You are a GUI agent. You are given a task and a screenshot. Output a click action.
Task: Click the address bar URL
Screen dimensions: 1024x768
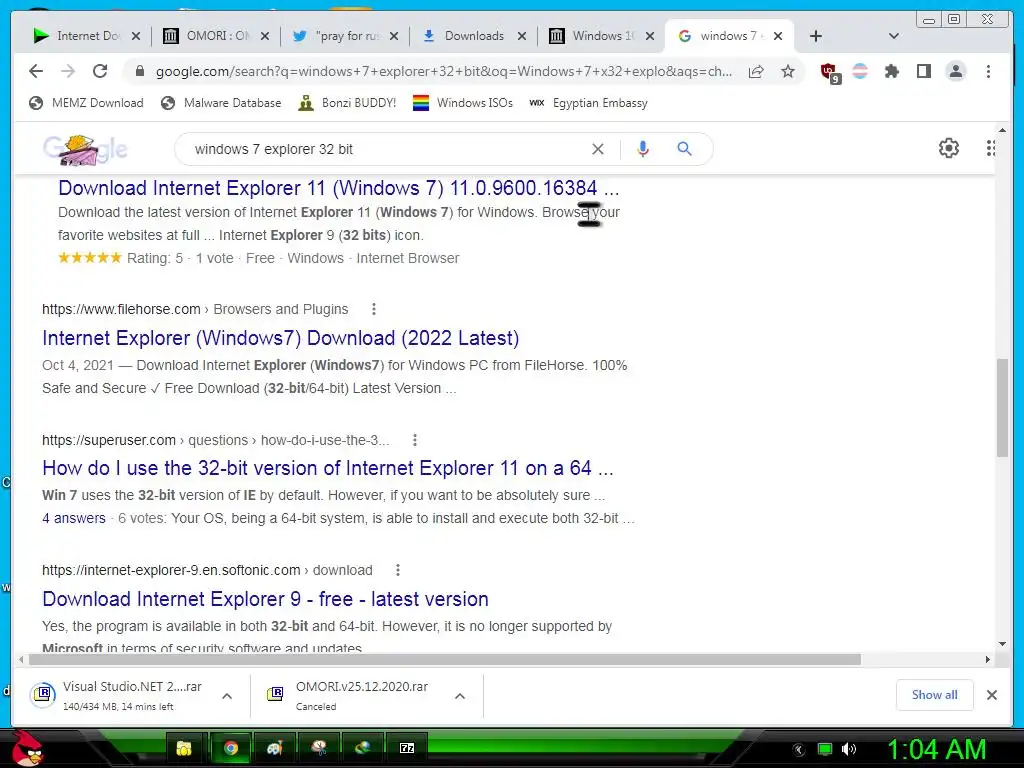444,71
